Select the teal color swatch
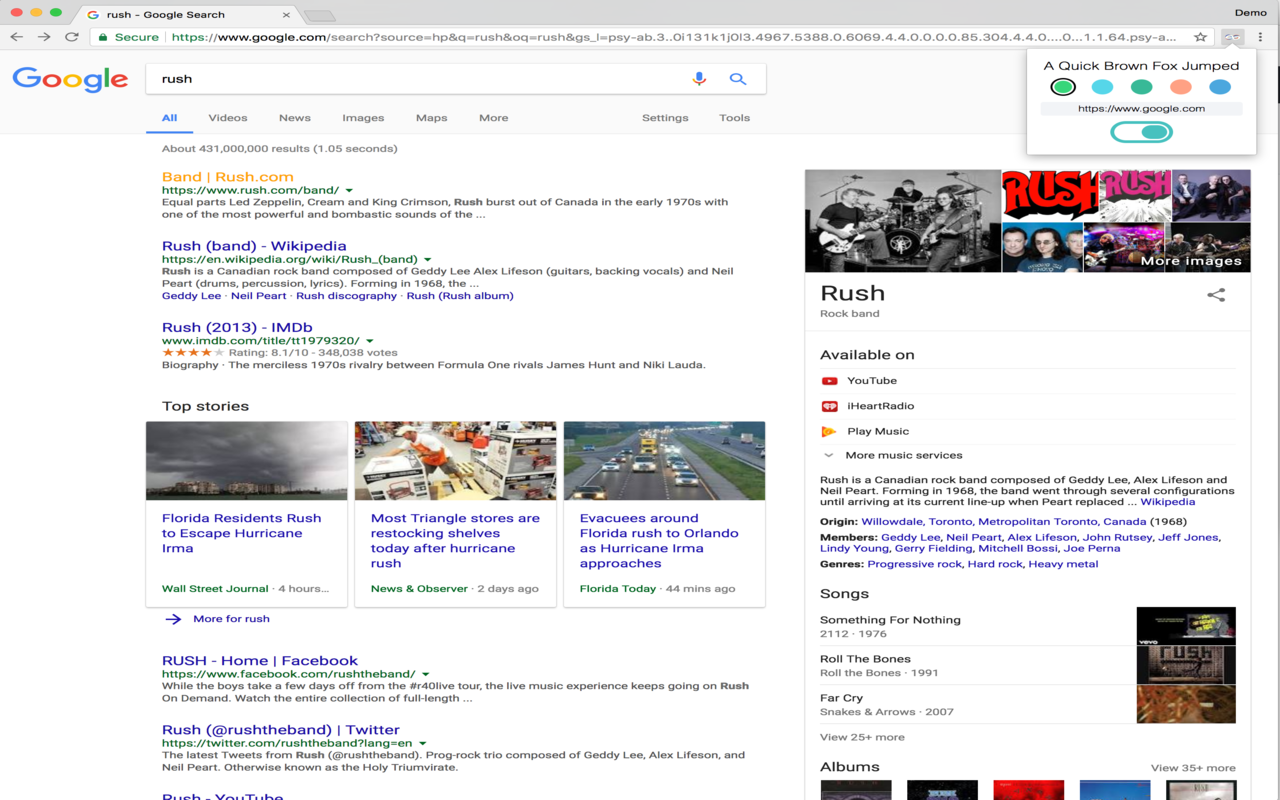Image resolution: width=1280 pixels, height=800 pixels. pos(1141,87)
